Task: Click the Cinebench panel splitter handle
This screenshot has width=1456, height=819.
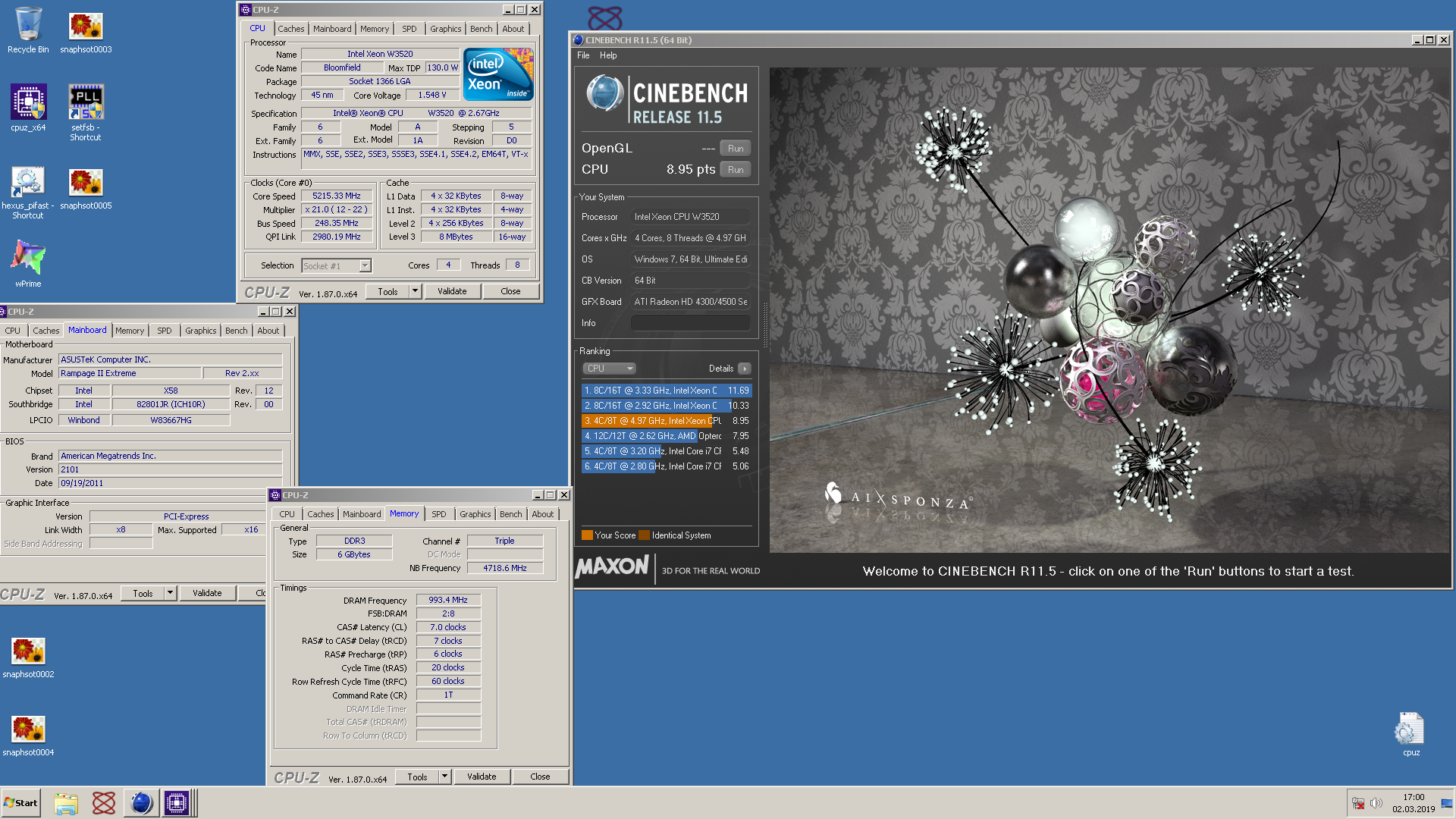Action: tap(764, 325)
